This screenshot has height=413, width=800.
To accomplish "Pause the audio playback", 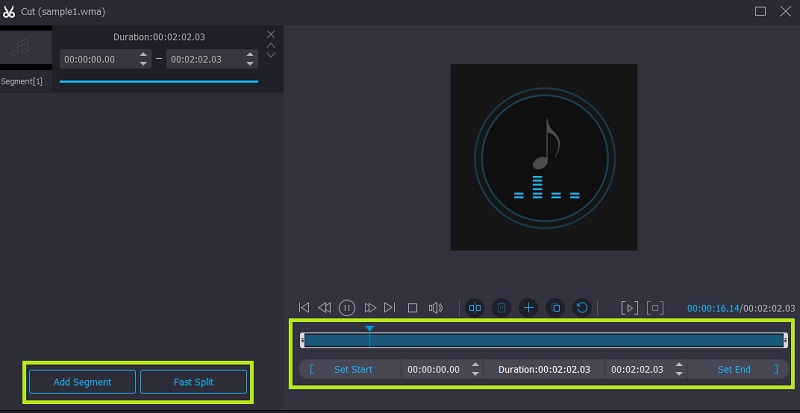I will point(347,308).
